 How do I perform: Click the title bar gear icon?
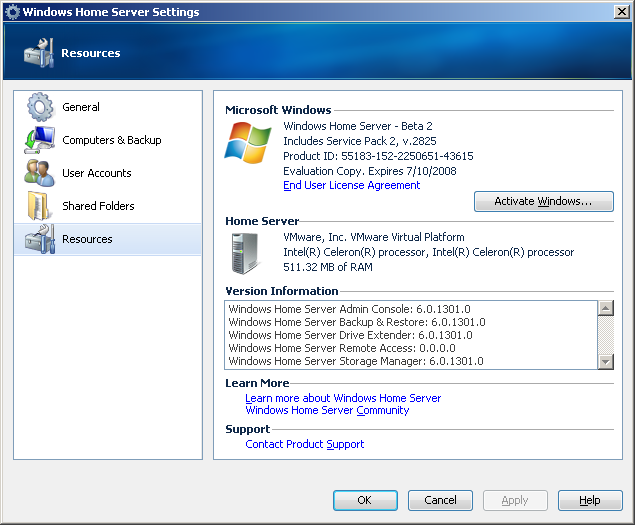tap(13, 12)
